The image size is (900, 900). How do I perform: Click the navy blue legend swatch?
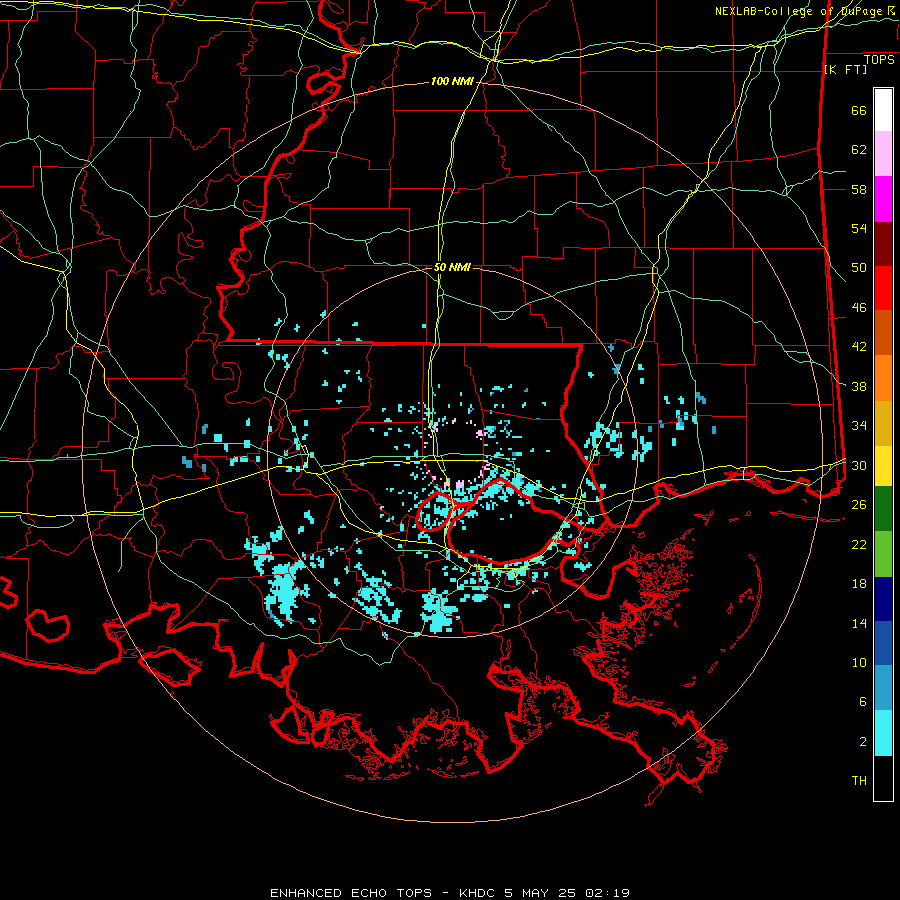pyautogui.click(x=883, y=599)
